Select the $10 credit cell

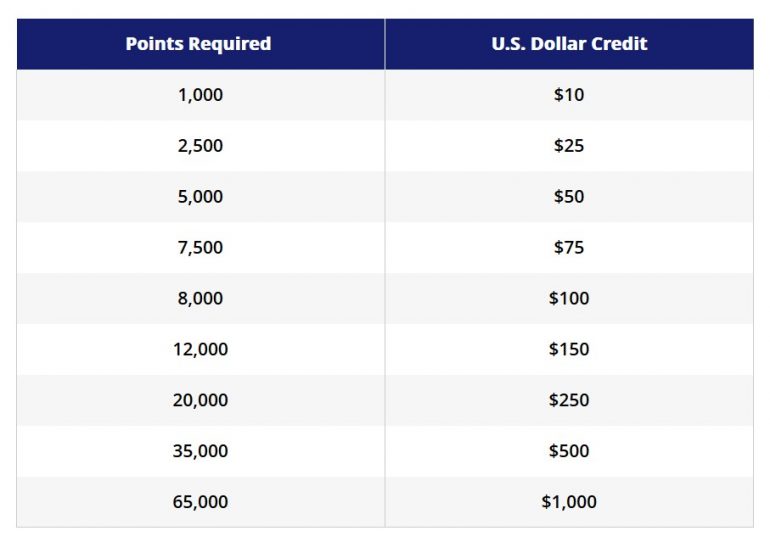569,95
